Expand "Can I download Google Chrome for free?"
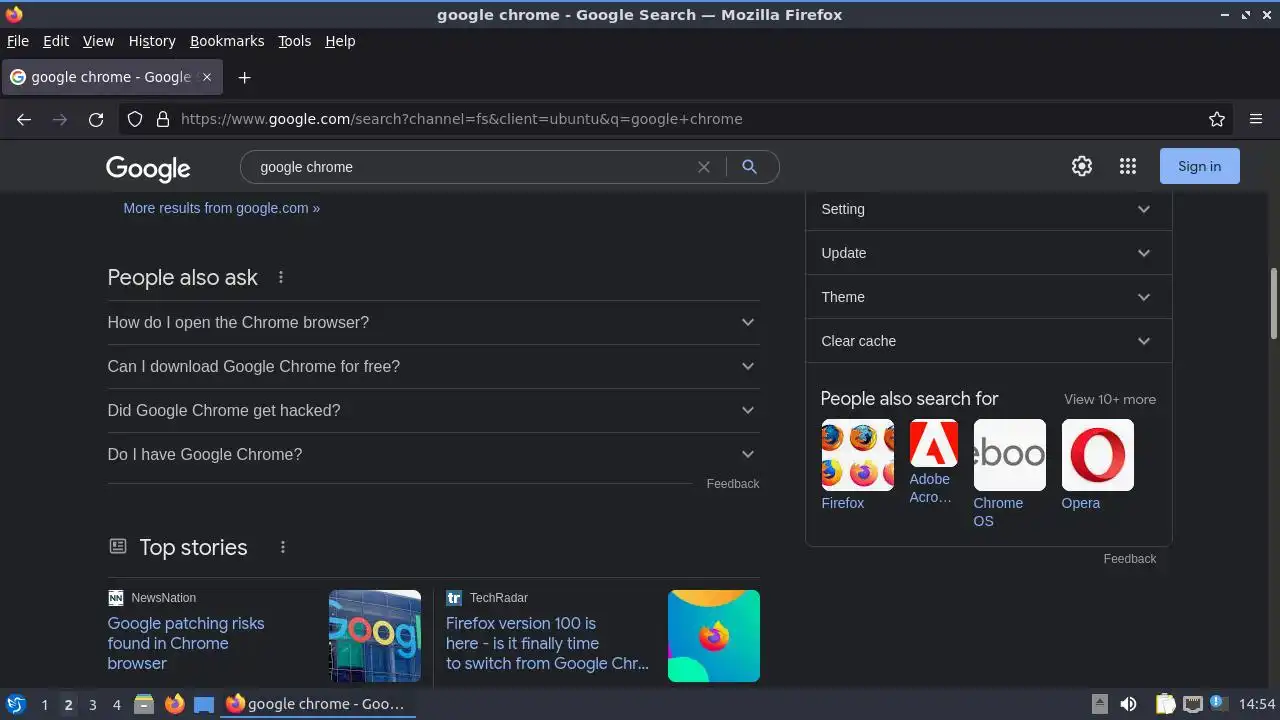1280x720 pixels. (x=433, y=366)
